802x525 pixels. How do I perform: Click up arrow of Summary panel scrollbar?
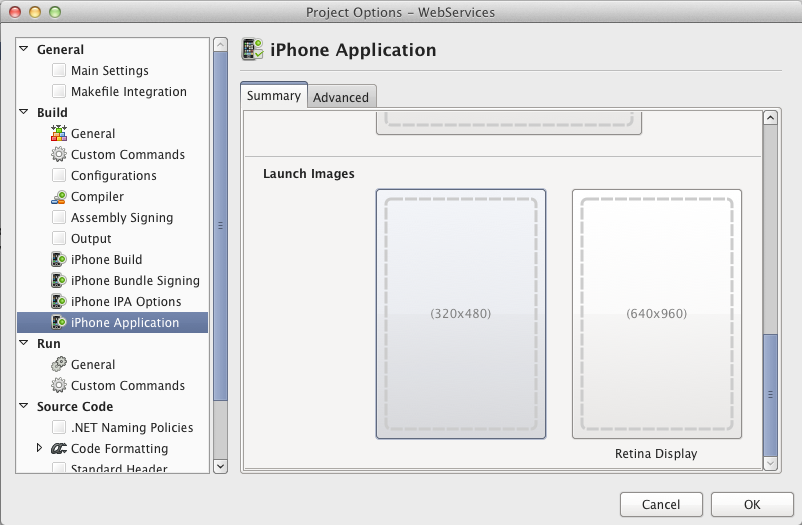point(770,118)
